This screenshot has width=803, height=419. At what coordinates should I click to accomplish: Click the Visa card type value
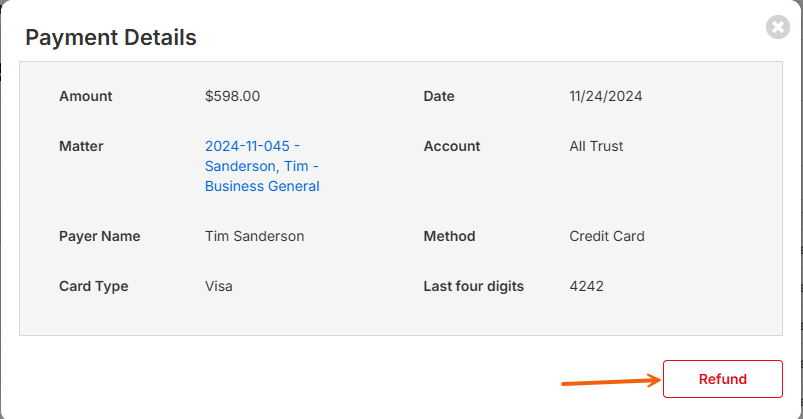tap(219, 286)
